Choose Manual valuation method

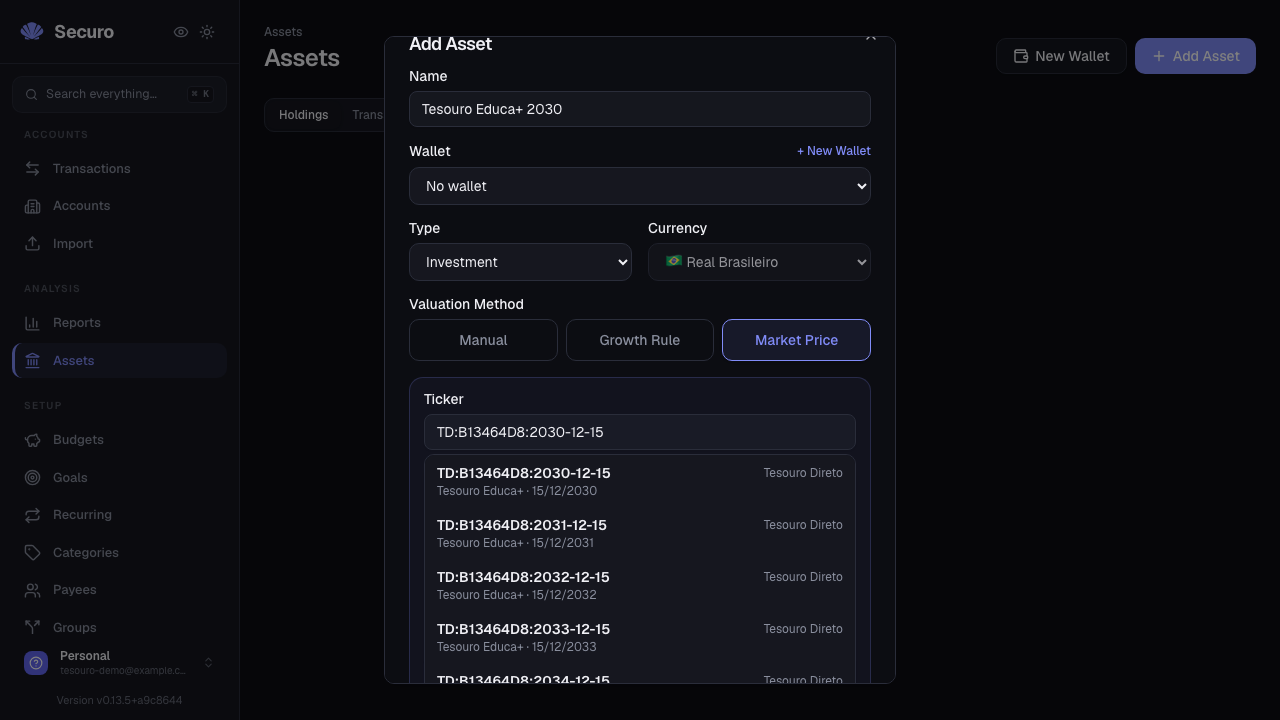483,340
